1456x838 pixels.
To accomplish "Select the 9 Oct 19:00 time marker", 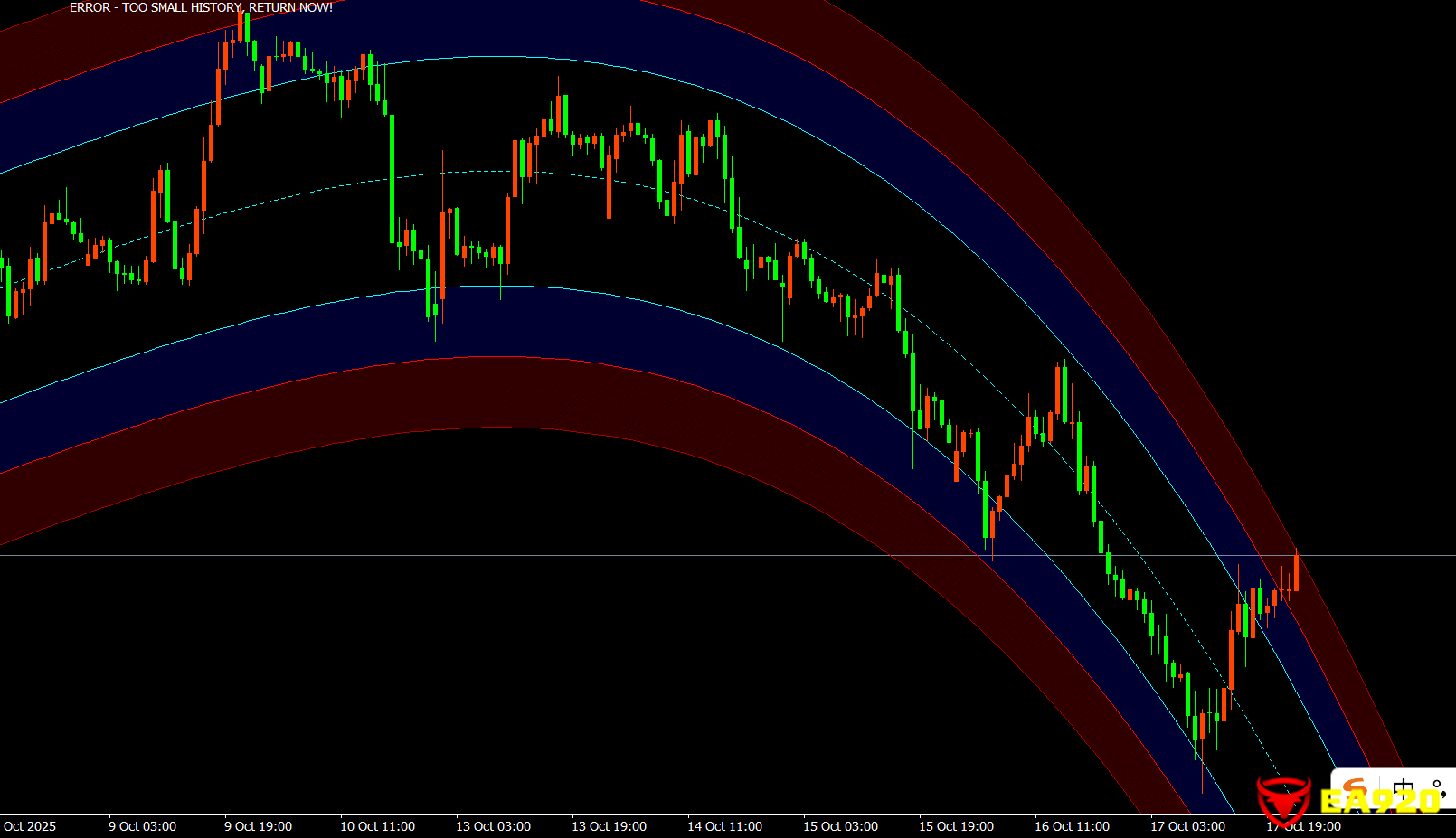I will click(x=258, y=826).
